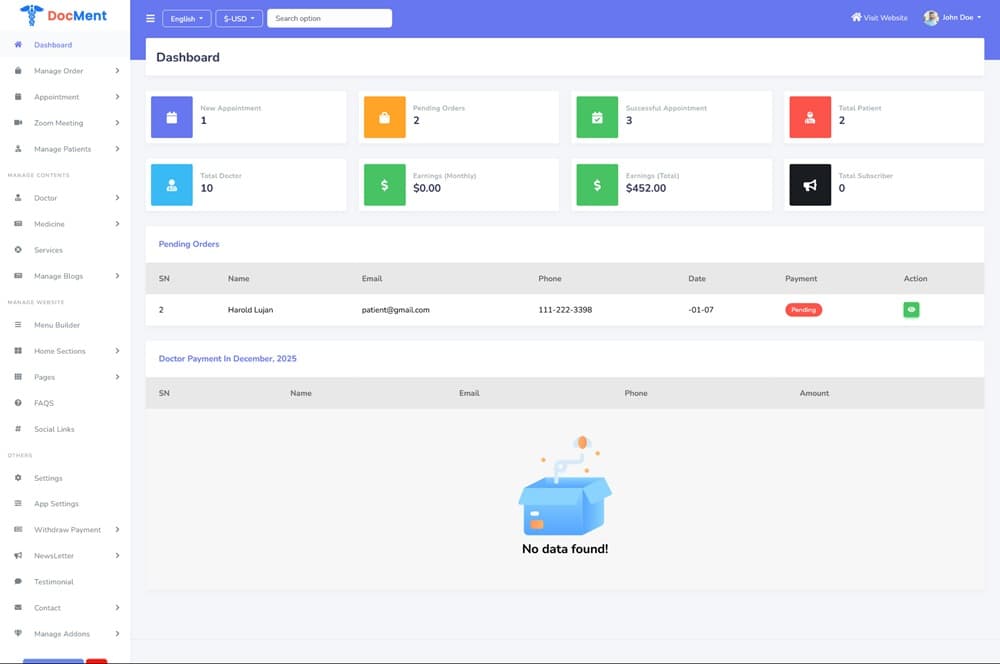Open the English language dropdown

tap(186, 18)
